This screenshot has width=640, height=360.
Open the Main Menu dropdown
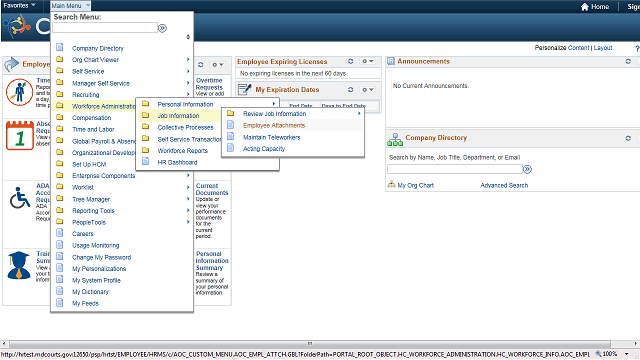70,6
